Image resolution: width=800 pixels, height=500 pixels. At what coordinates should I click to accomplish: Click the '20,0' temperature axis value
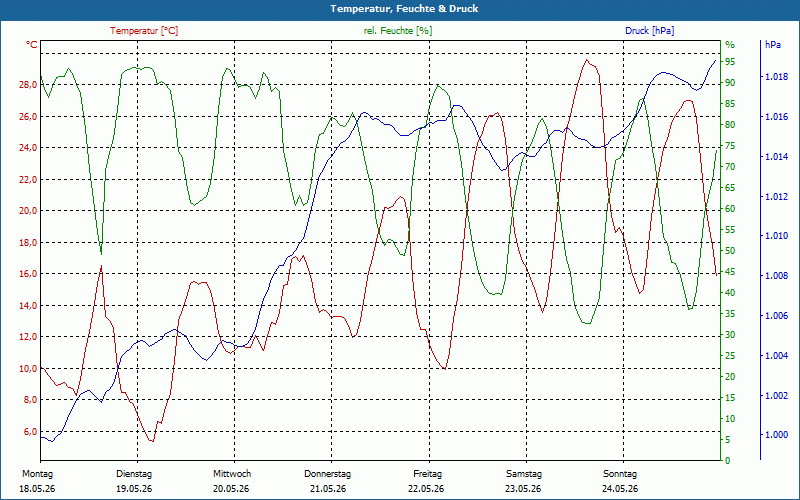pos(28,211)
